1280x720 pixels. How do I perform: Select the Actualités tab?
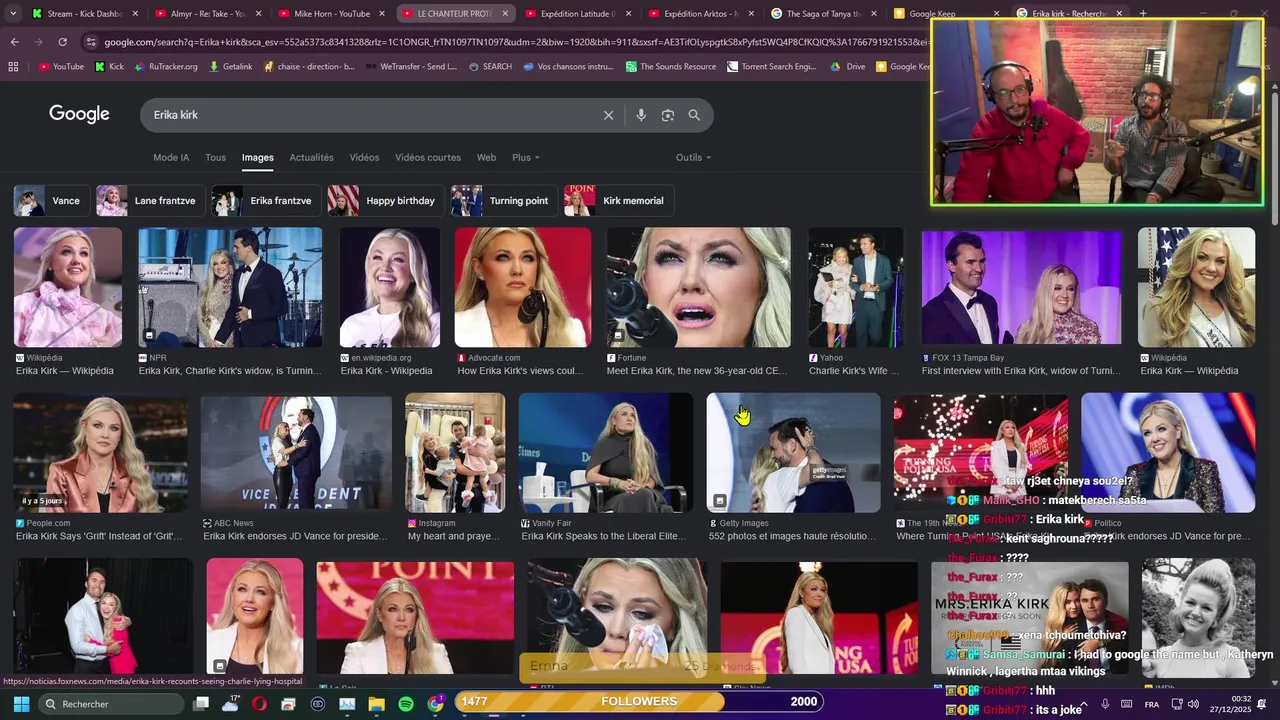pyautogui.click(x=311, y=157)
